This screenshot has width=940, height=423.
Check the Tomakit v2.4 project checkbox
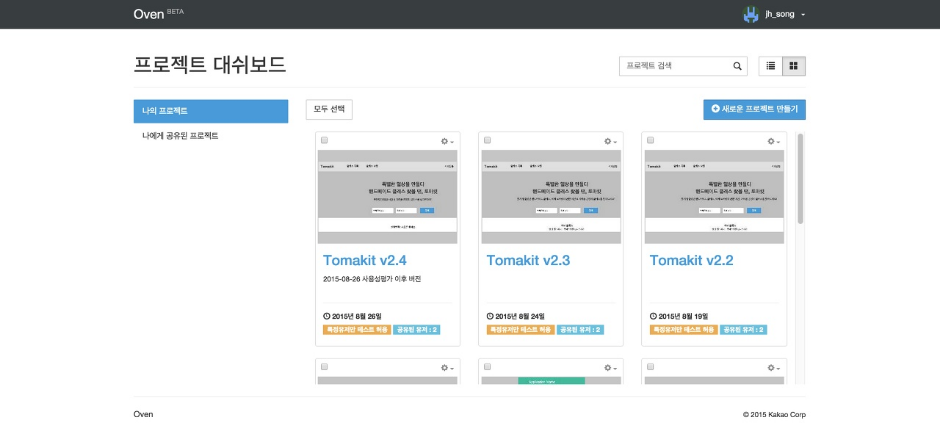click(x=324, y=141)
